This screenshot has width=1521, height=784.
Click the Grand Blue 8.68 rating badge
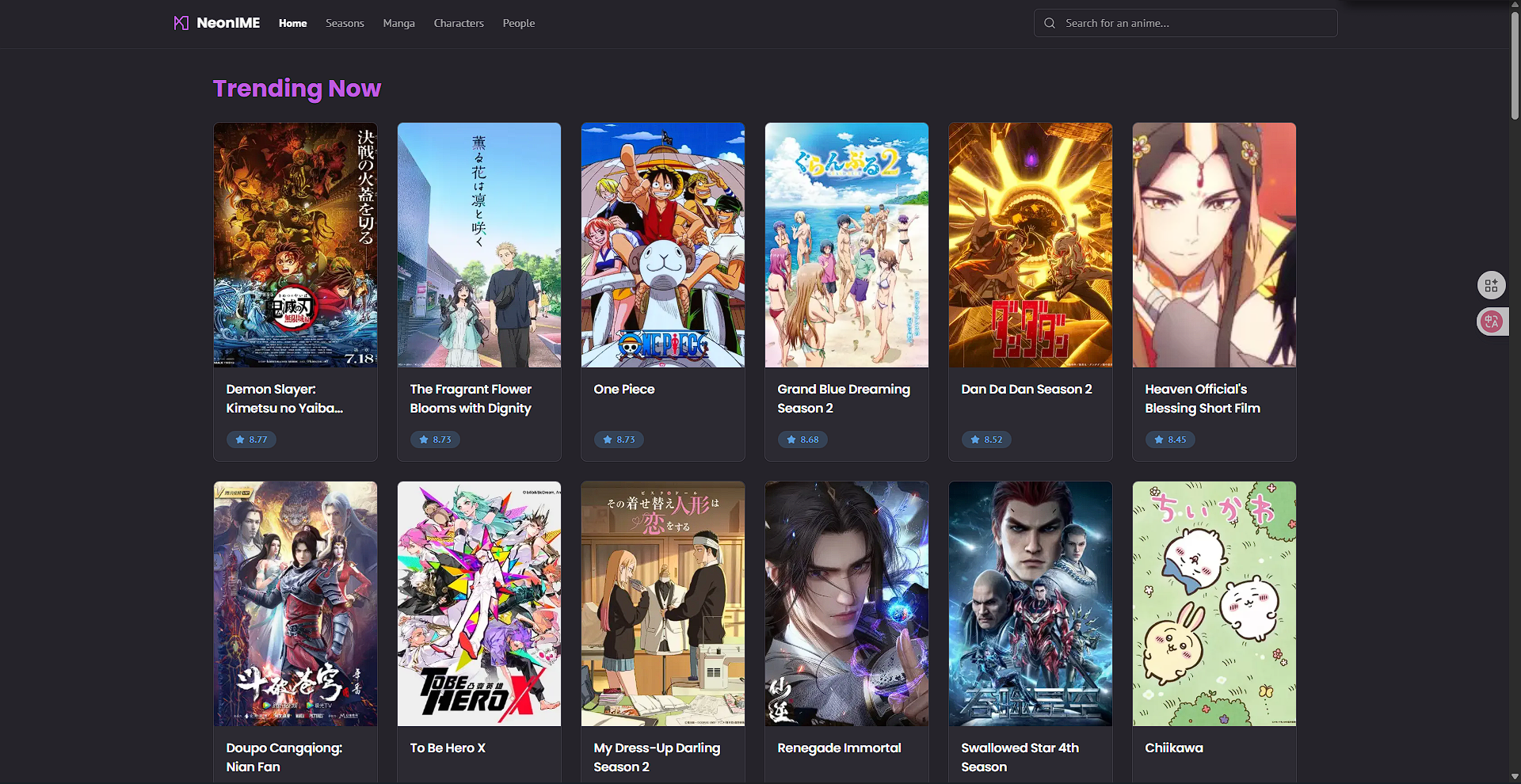pyautogui.click(x=802, y=440)
